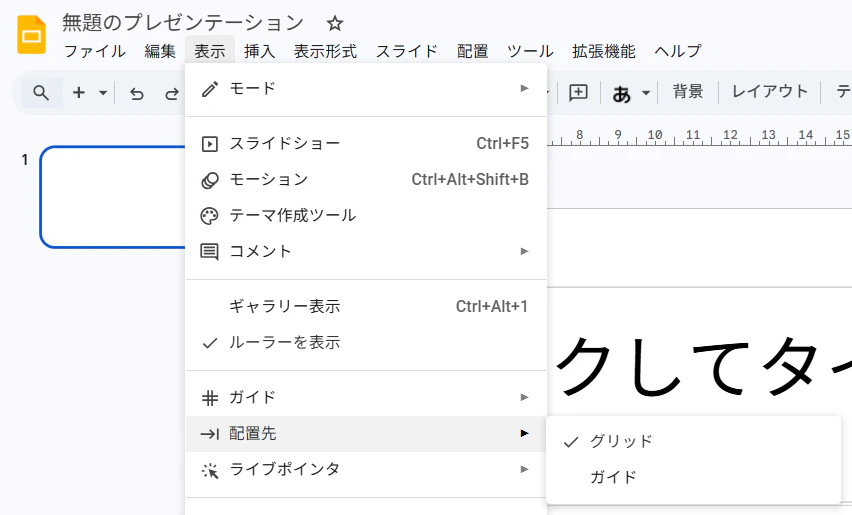Expand the ガイド submenu in view menu
This screenshot has height=515, width=852.
(x=366, y=398)
